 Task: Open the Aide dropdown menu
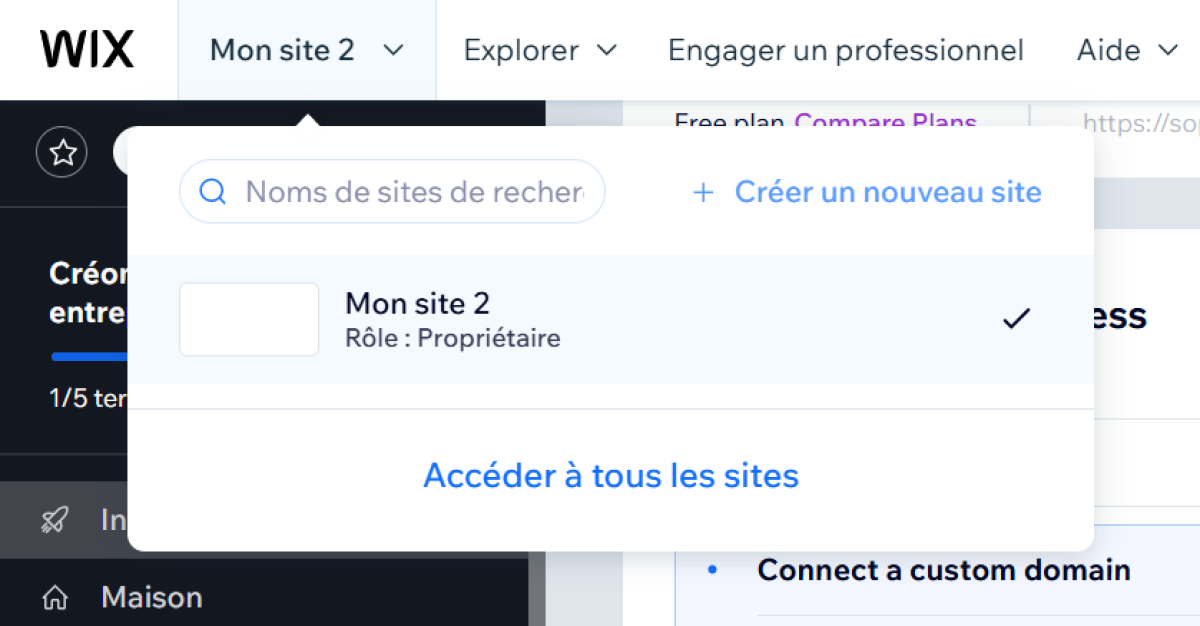(1127, 50)
